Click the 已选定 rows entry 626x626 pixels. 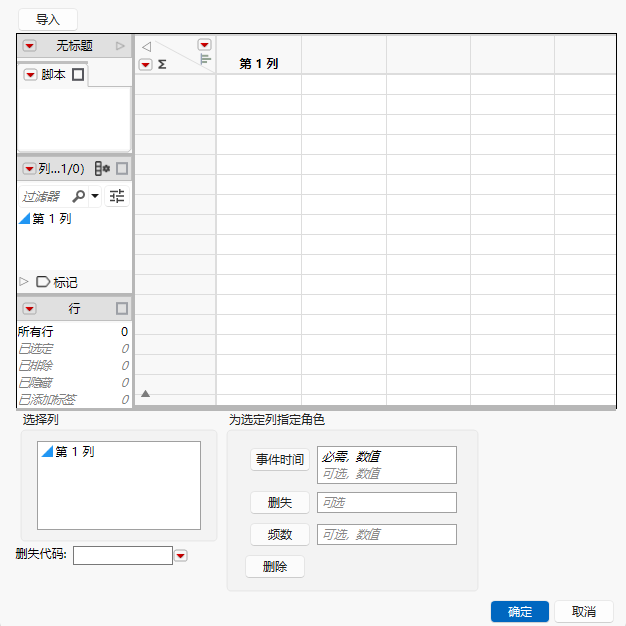tap(73, 349)
